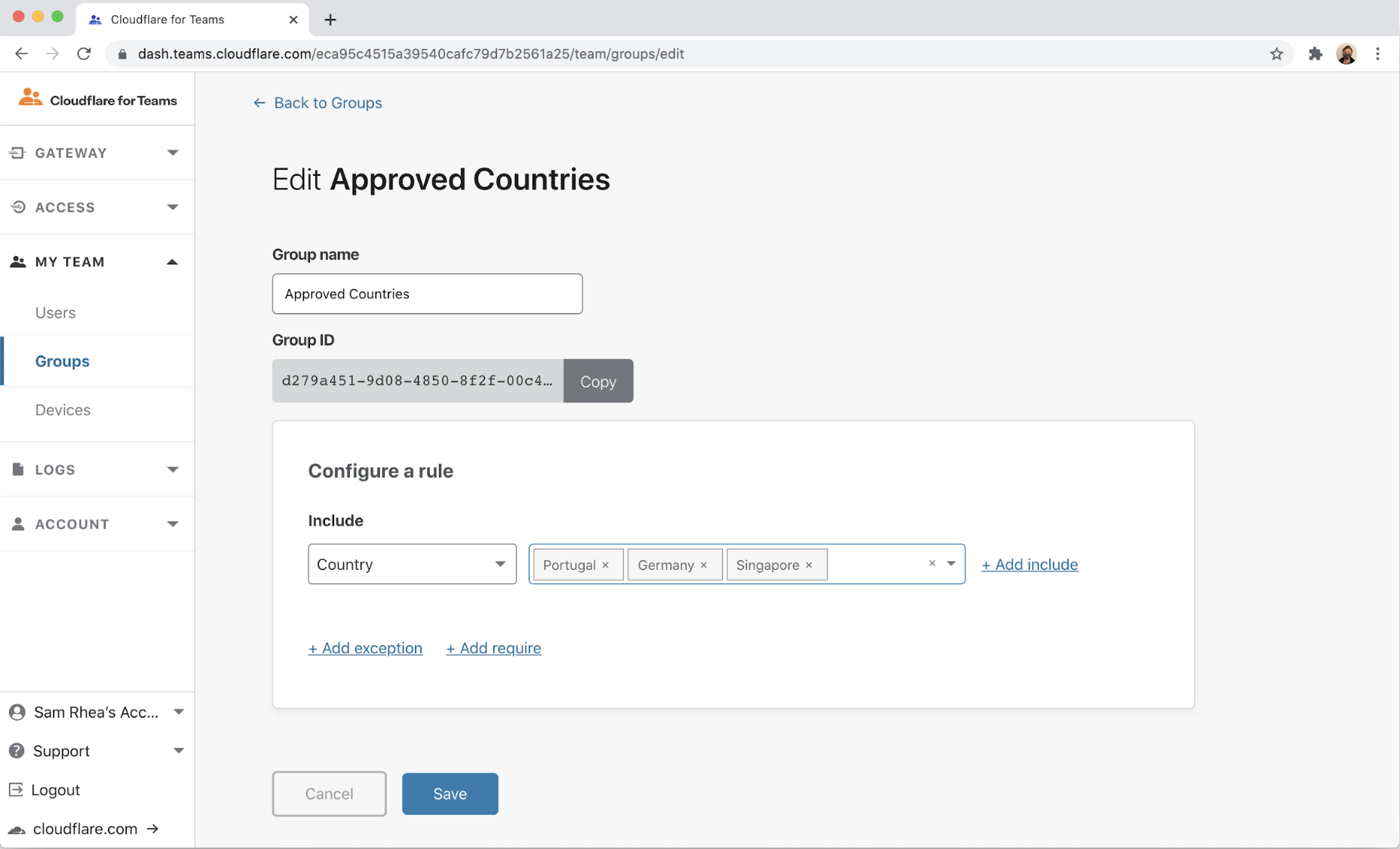Image resolution: width=1400 pixels, height=849 pixels.
Task: Click the Account person icon
Action: click(18, 524)
